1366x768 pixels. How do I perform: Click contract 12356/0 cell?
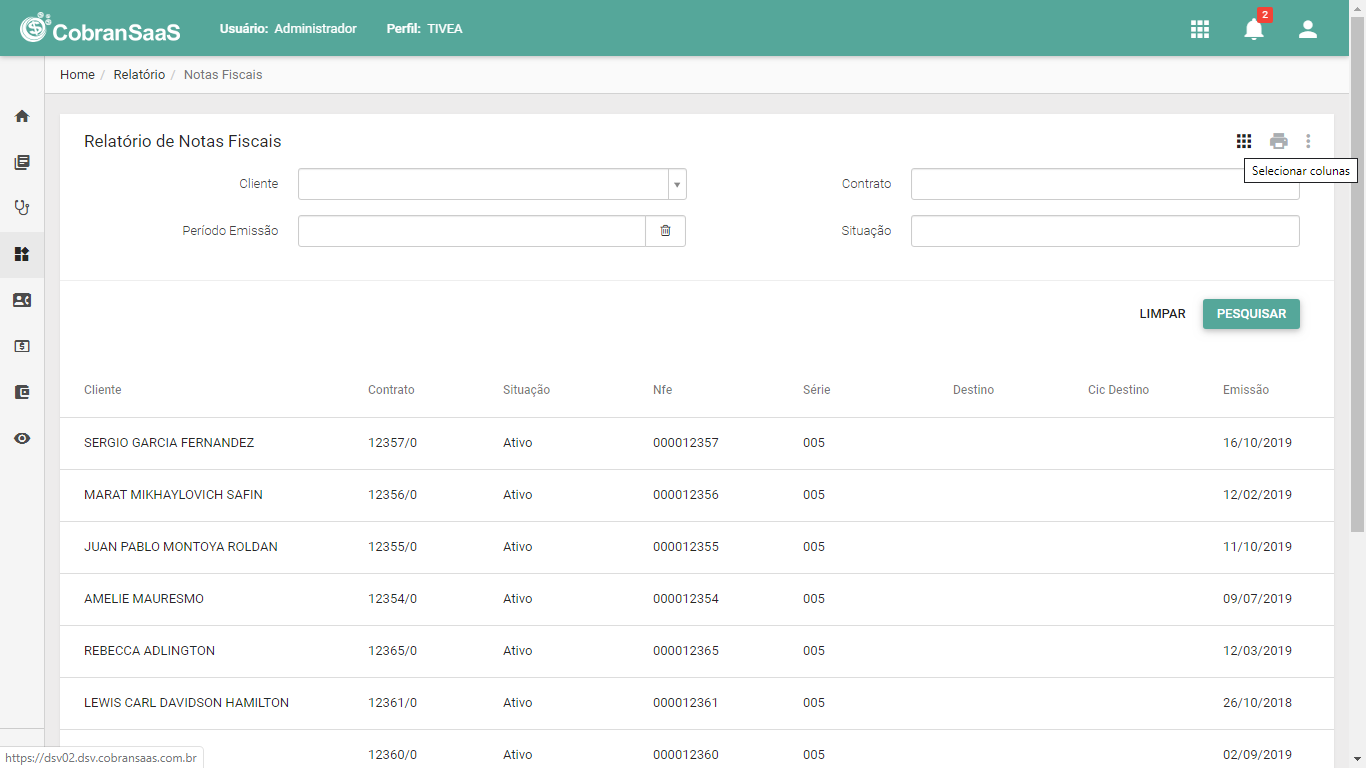click(392, 495)
